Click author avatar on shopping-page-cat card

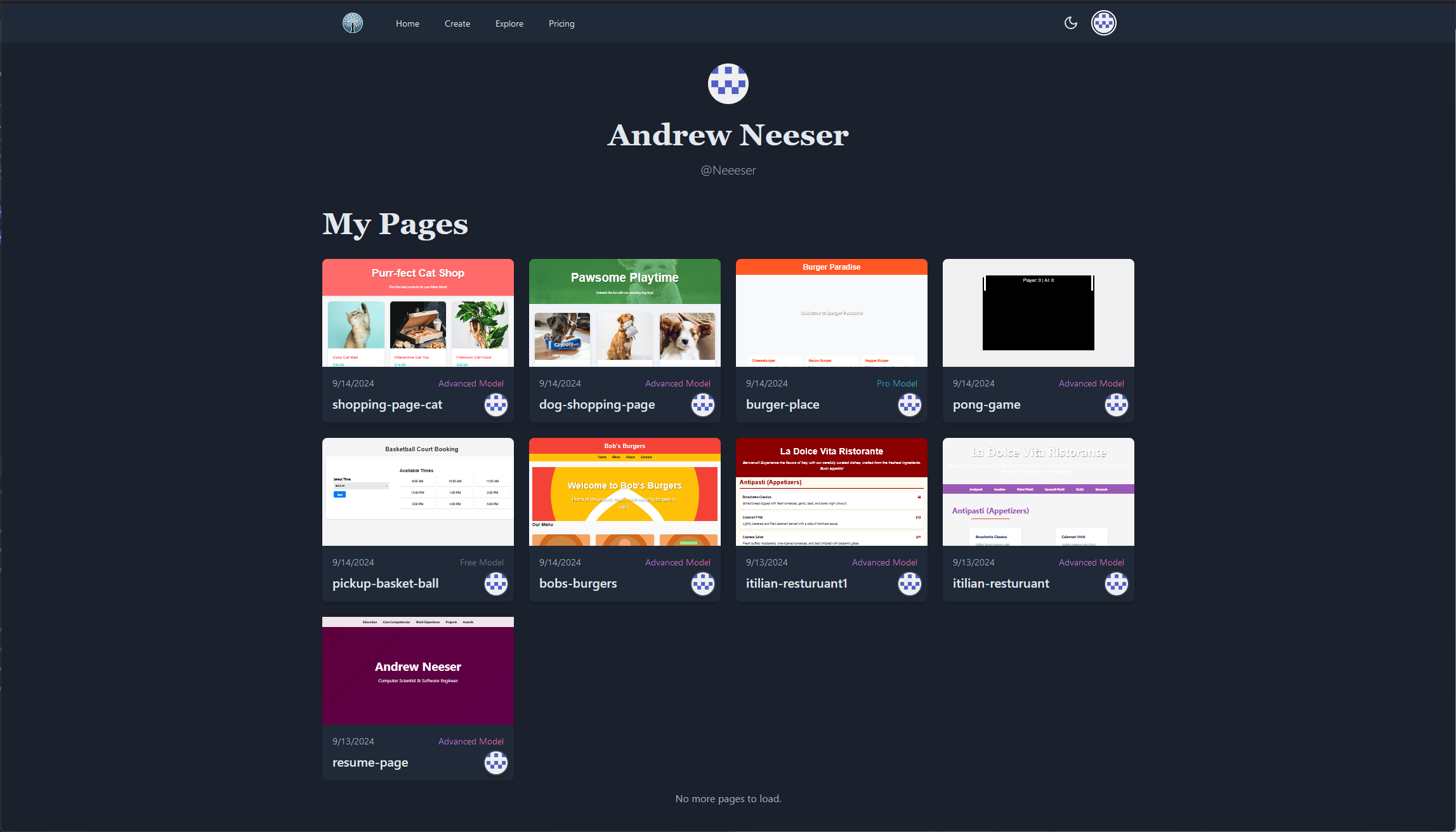pyautogui.click(x=495, y=404)
